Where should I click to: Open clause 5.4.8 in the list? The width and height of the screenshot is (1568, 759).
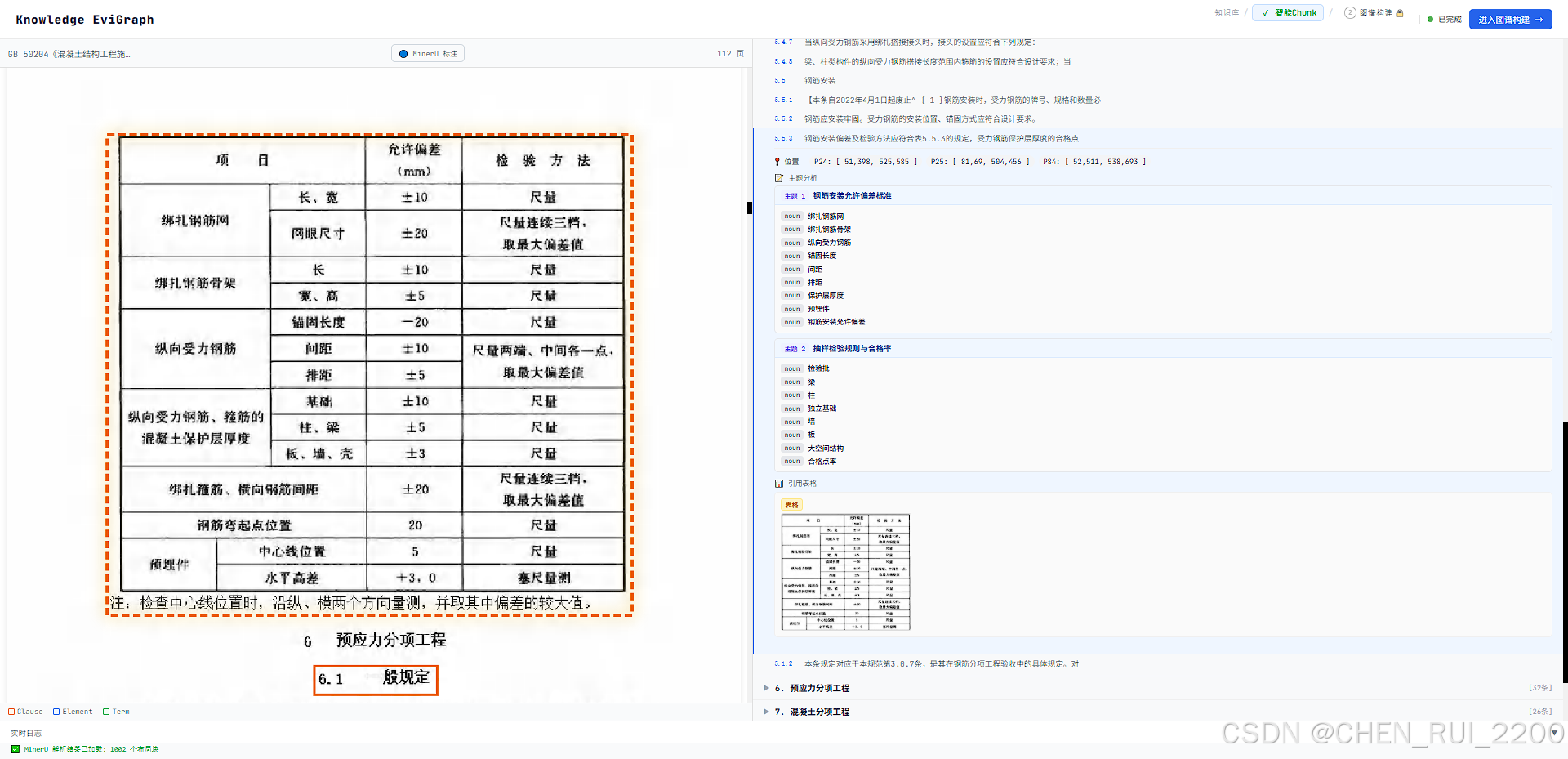[922, 62]
